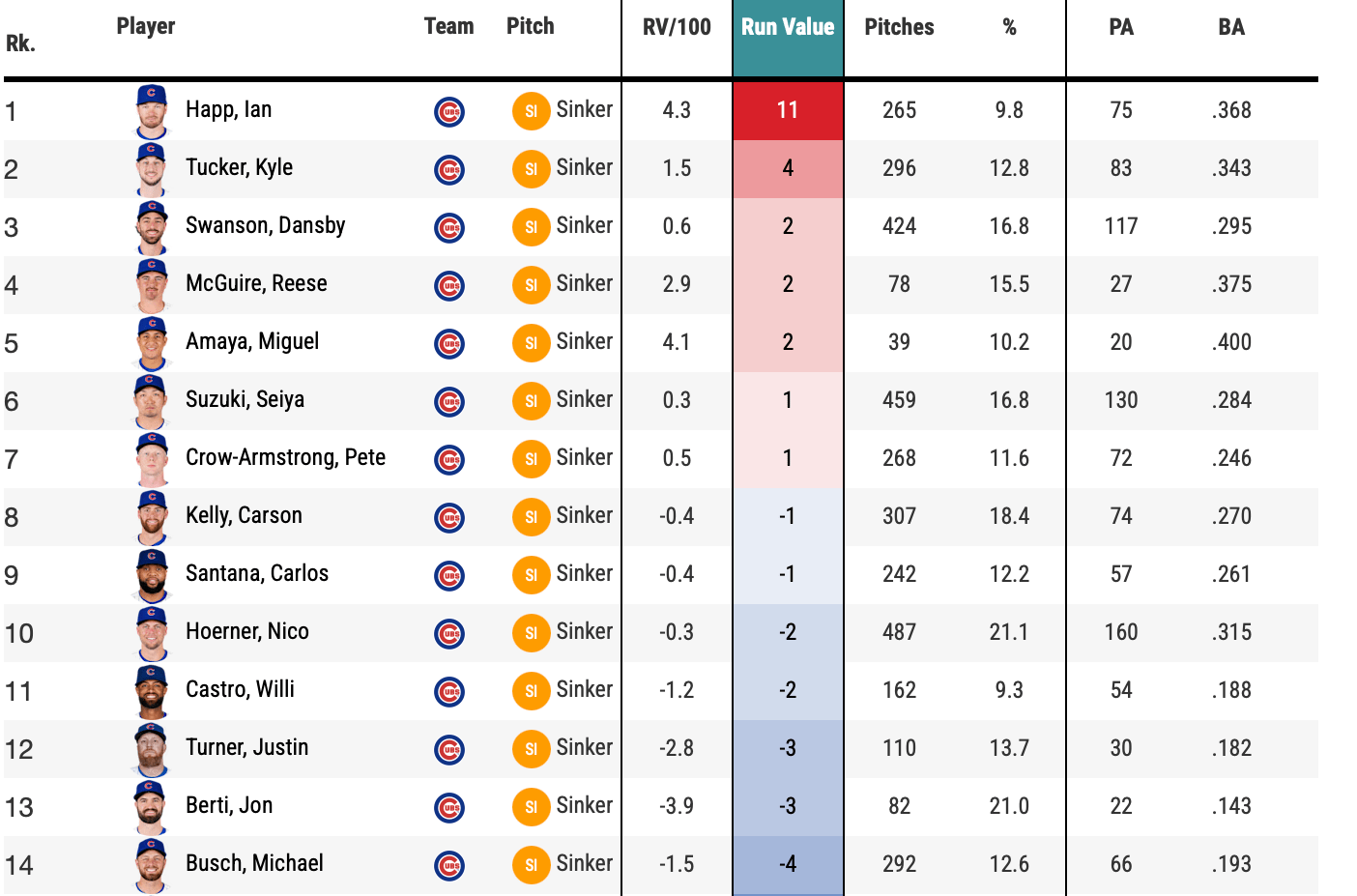
Task: Sort by BA column header
Action: [x=1231, y=27]
